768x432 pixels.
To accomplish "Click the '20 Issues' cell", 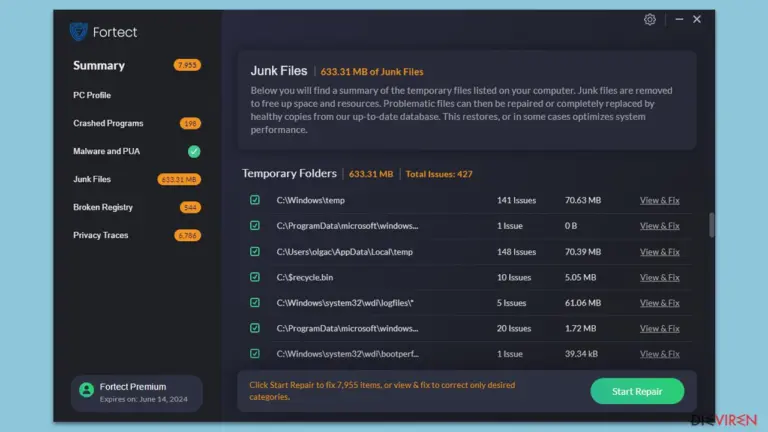I will (514, 328).
